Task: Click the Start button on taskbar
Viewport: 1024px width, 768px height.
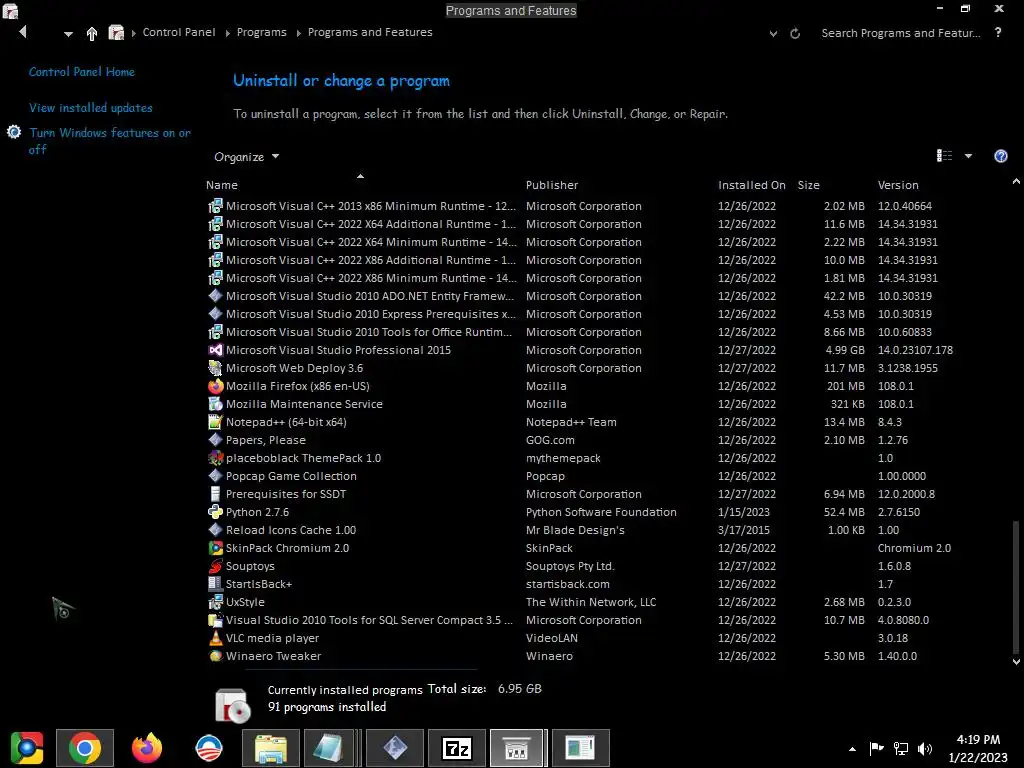Action: pyautogui.click(x=27, y=748)
